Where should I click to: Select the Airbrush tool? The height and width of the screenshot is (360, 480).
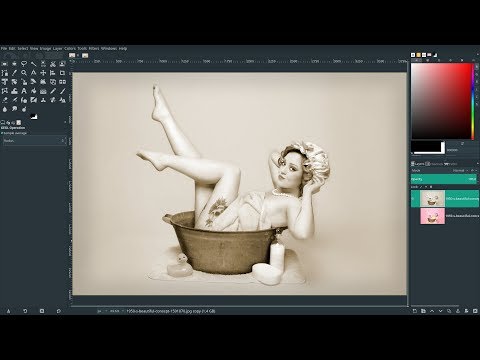(14, 100)
